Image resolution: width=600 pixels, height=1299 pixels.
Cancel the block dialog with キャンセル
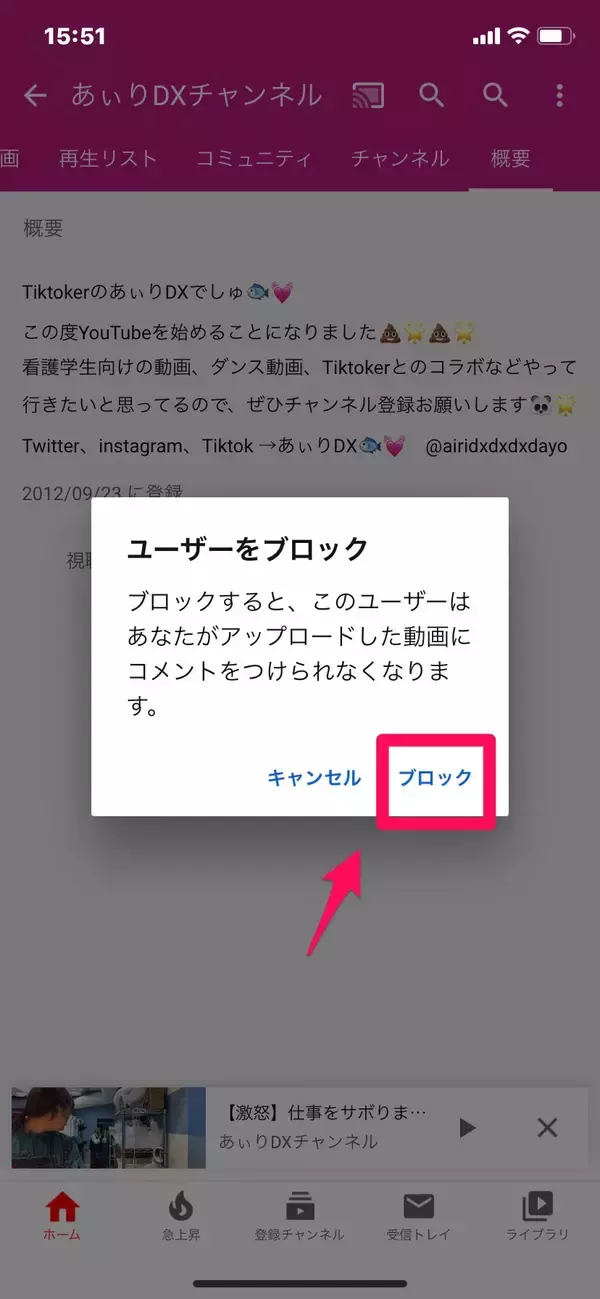pos(314,778)
